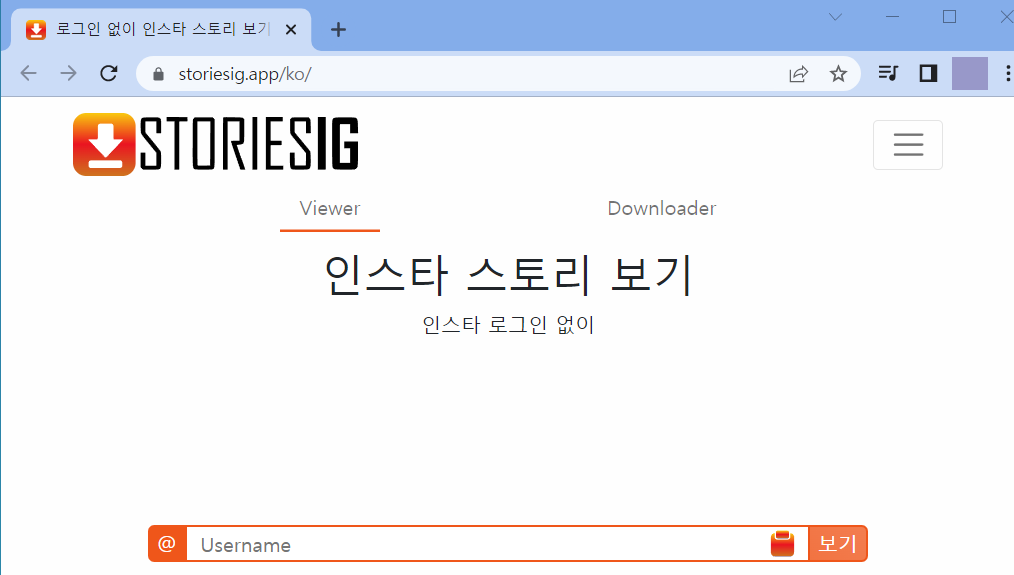The width and height of the screenshot is (1014, 575).
Task: Click the heading 인스타 스토리 보기
Action: point(508,275)
